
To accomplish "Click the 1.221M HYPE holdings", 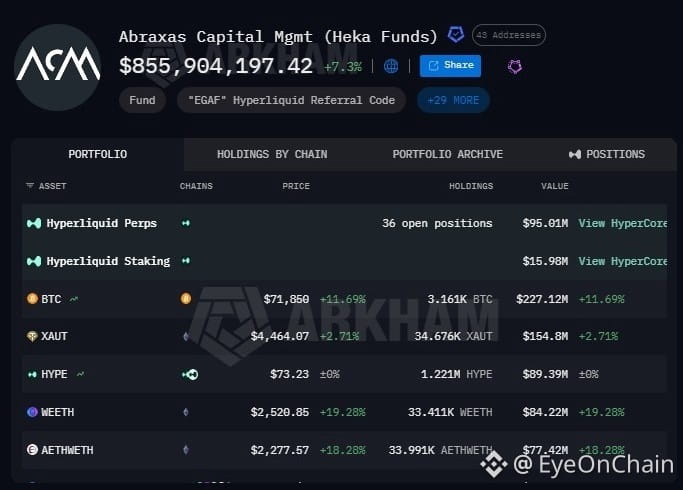I will (456, 374).
